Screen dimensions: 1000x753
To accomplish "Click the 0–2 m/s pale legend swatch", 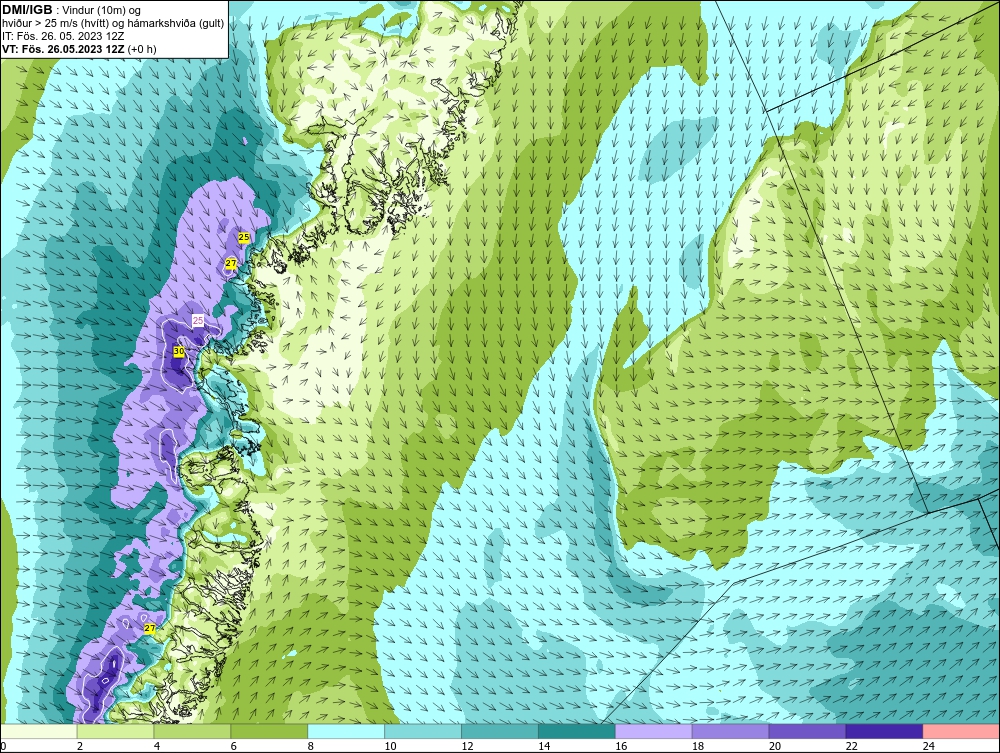I will click(x=39, y=731).
